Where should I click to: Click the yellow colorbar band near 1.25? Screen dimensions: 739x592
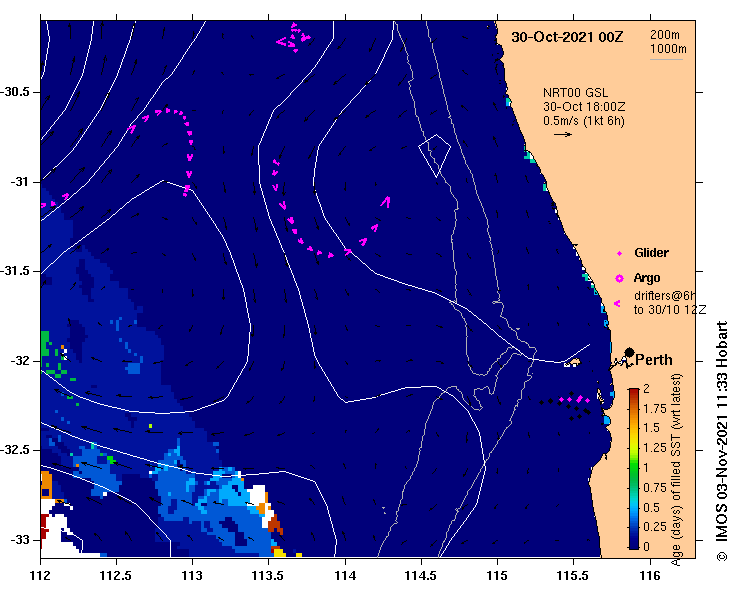pyautogui.click(x=633, y=448)
